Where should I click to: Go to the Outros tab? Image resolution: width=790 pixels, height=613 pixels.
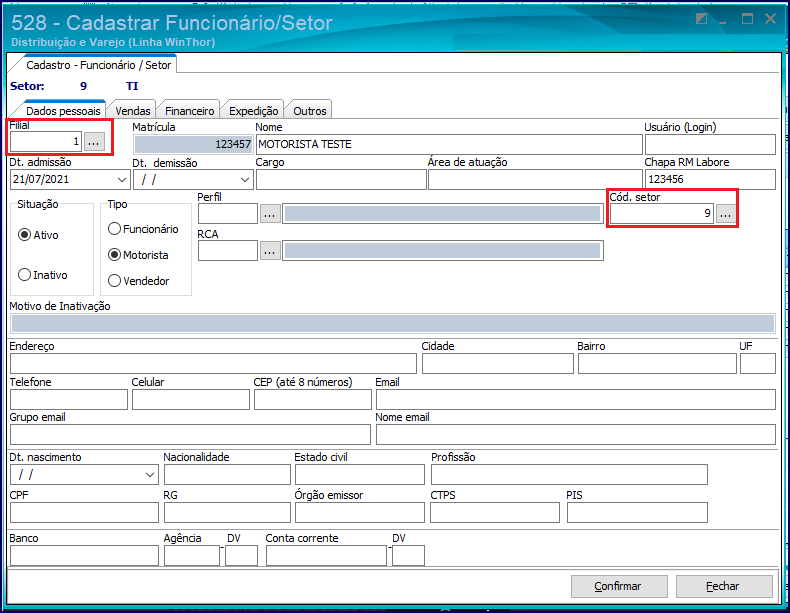point(310,111)
